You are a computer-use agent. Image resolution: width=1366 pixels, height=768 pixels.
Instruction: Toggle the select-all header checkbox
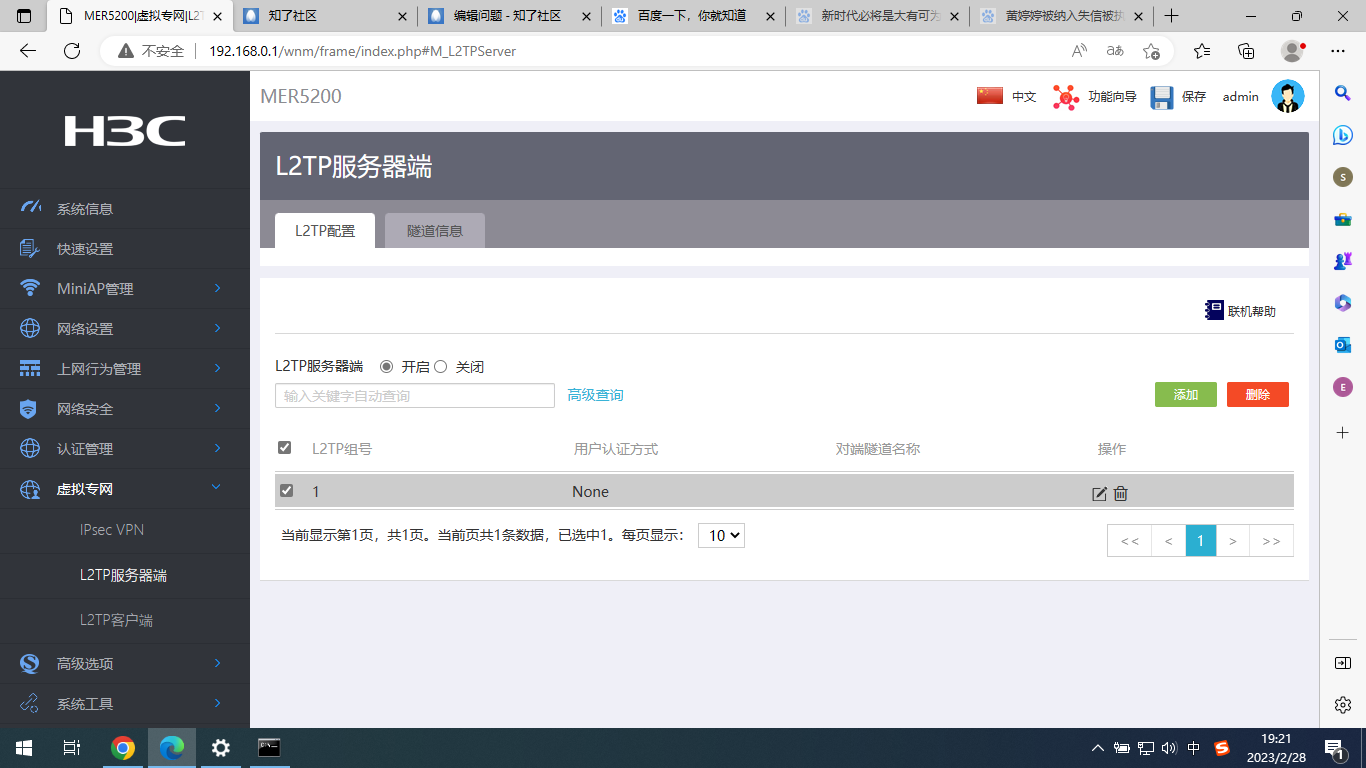click(285, 448)
